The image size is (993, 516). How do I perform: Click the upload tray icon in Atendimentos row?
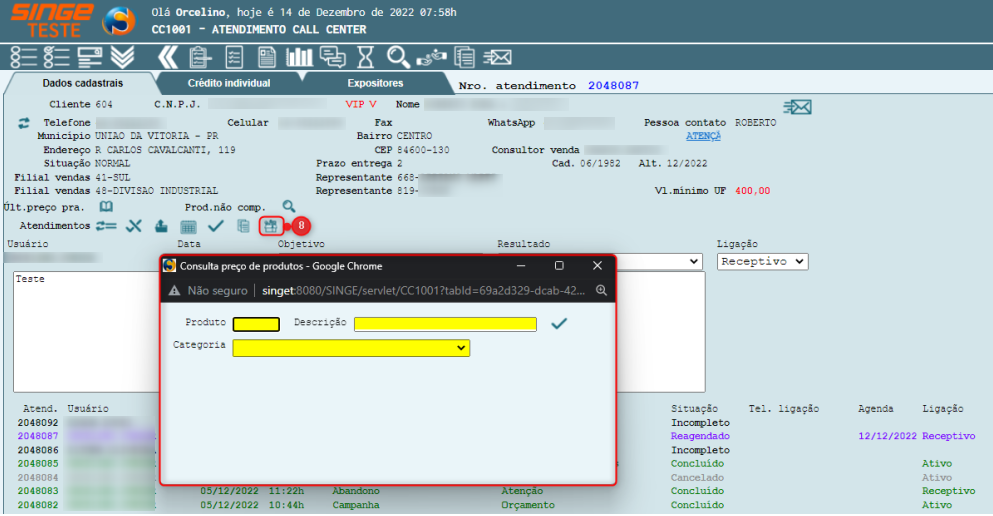click(x=161, y=226)
